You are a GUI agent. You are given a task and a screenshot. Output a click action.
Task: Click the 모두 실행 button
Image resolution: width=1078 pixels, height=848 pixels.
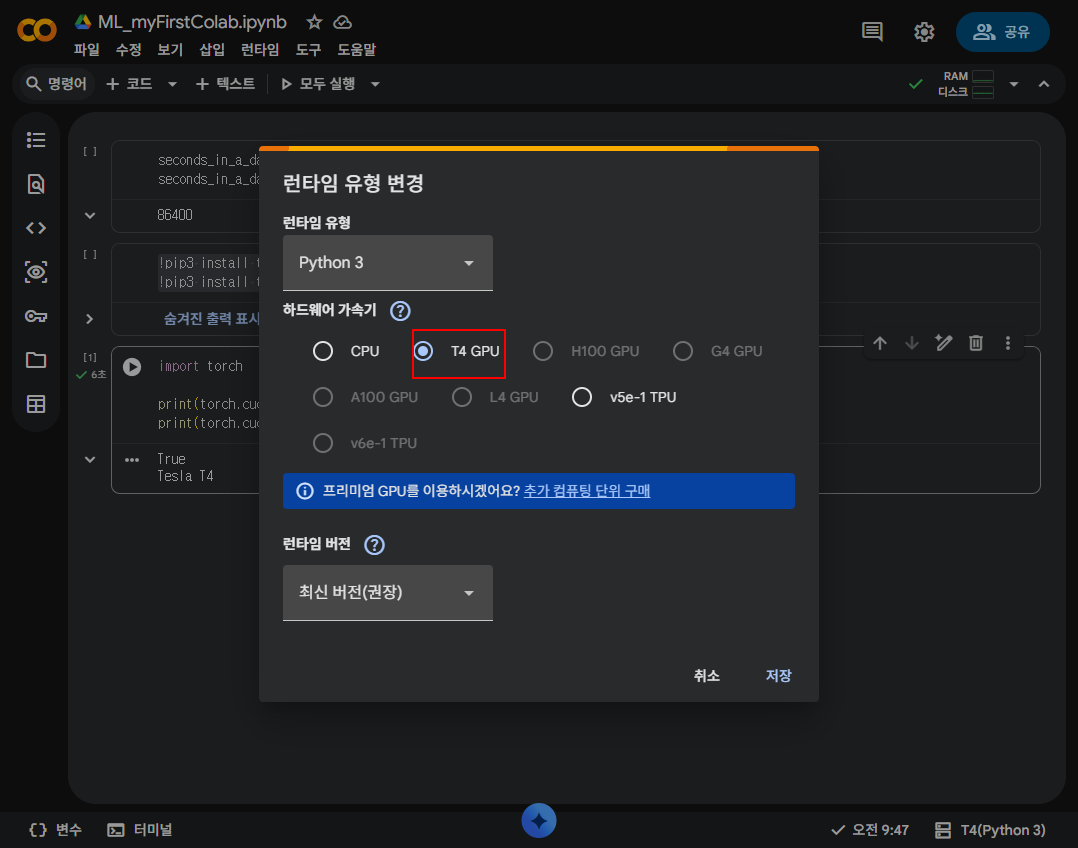pyautogui.click(x=318, y=84)
